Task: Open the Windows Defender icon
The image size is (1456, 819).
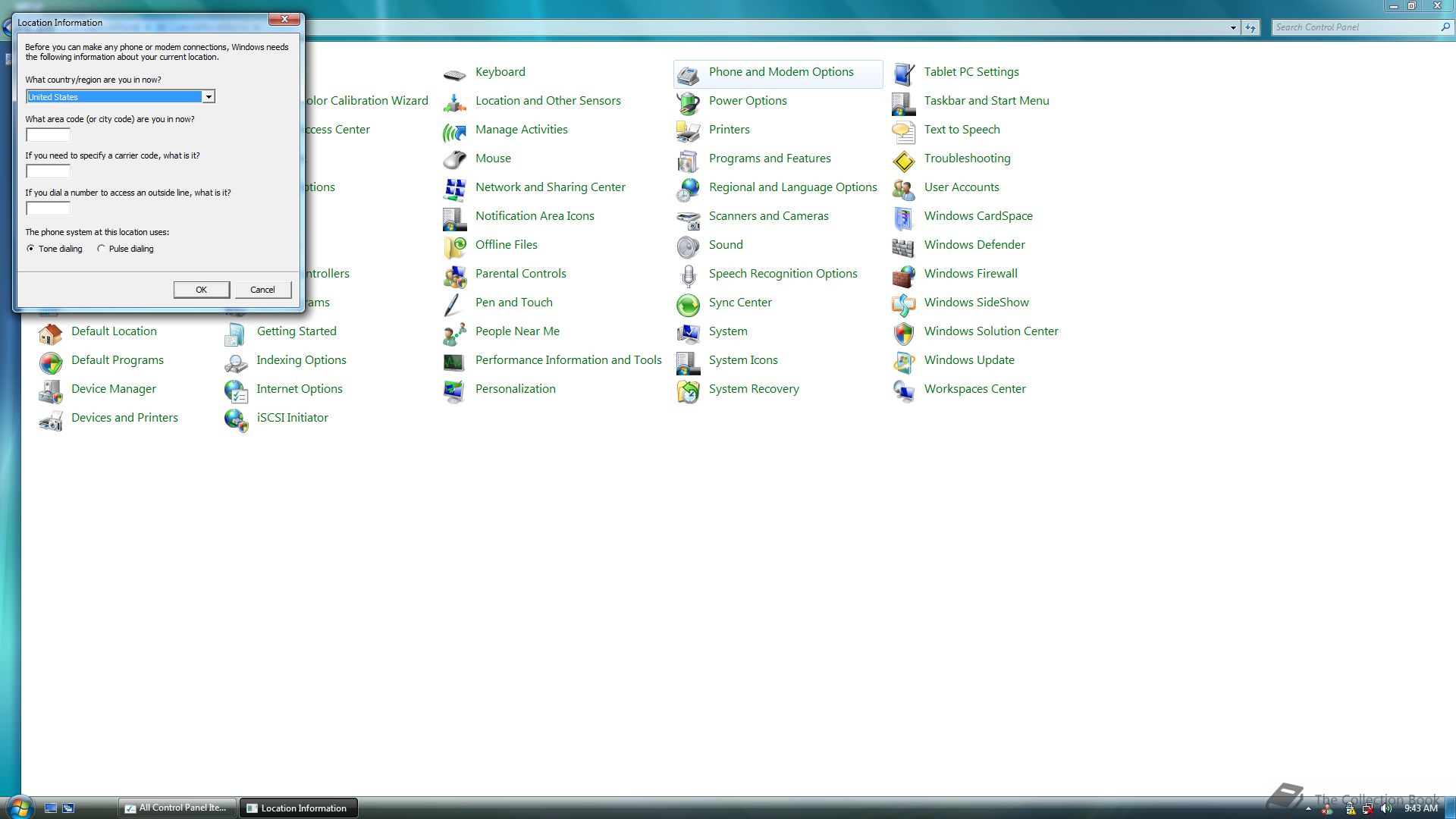Action: [903, 246]
